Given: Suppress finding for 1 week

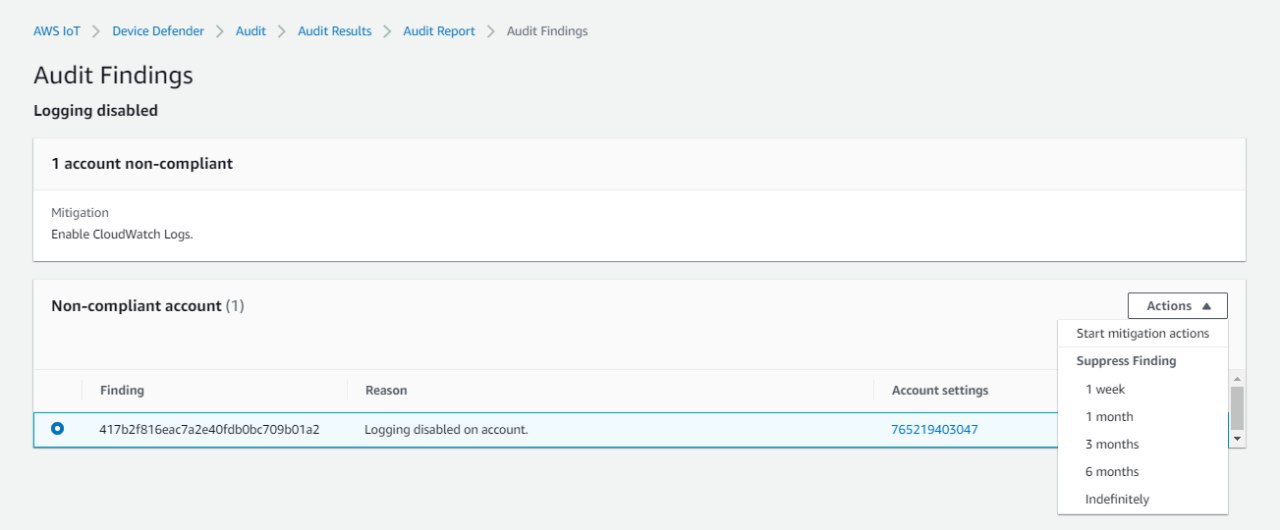Looking at the screenshot, I should [1105, 389].
